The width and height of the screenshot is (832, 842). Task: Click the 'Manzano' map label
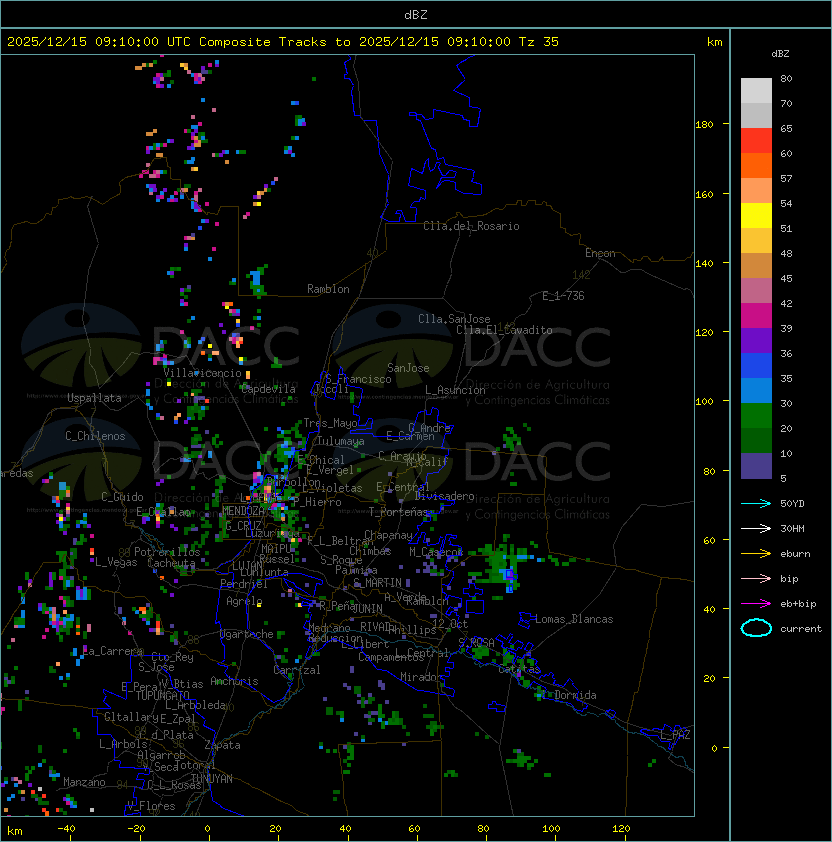pos(84,782)
